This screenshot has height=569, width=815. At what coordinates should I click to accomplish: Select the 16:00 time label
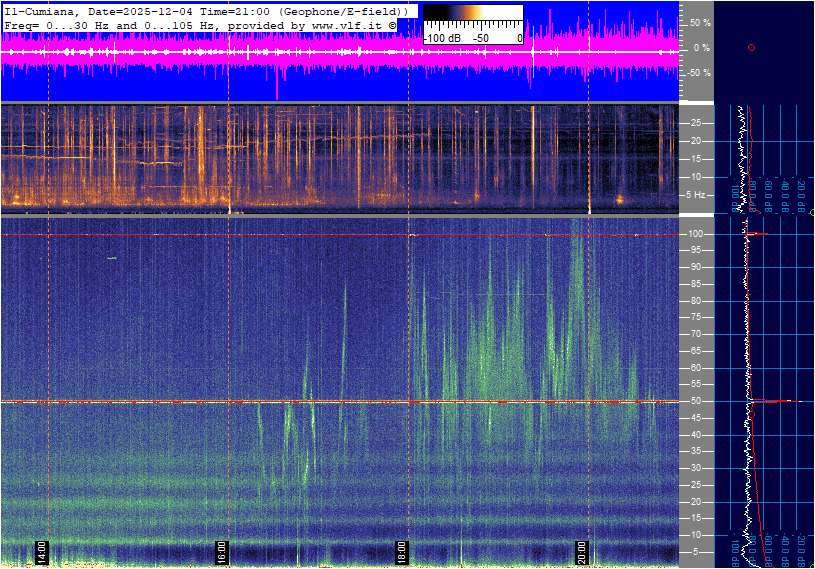222,552
